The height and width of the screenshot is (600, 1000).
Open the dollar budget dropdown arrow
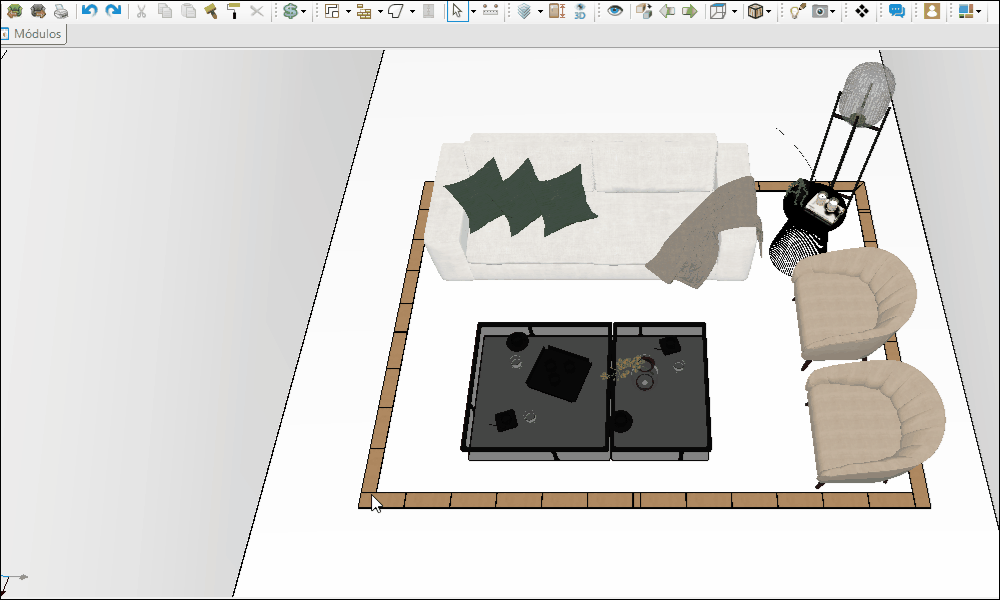tap(304, 11)
